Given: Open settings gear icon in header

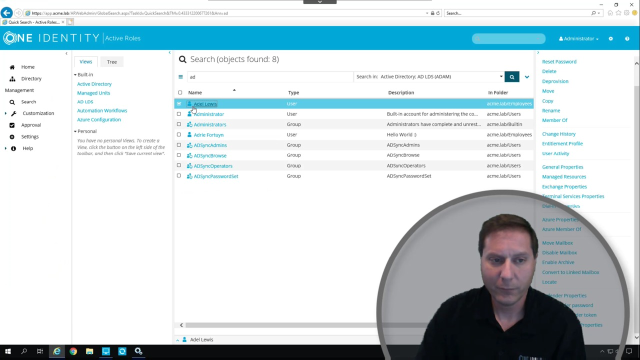Looking at the screenshot, I should [x=611, y=39].
